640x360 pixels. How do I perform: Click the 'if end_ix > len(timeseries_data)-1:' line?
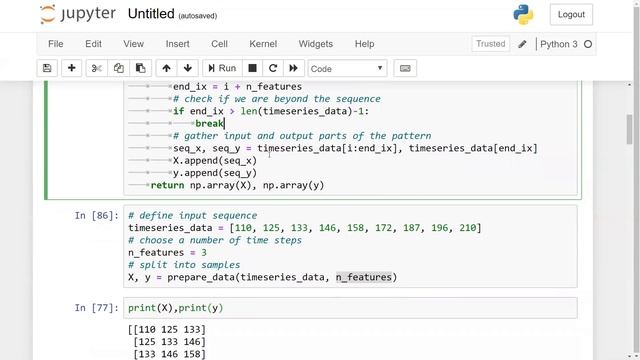point(271,111)
